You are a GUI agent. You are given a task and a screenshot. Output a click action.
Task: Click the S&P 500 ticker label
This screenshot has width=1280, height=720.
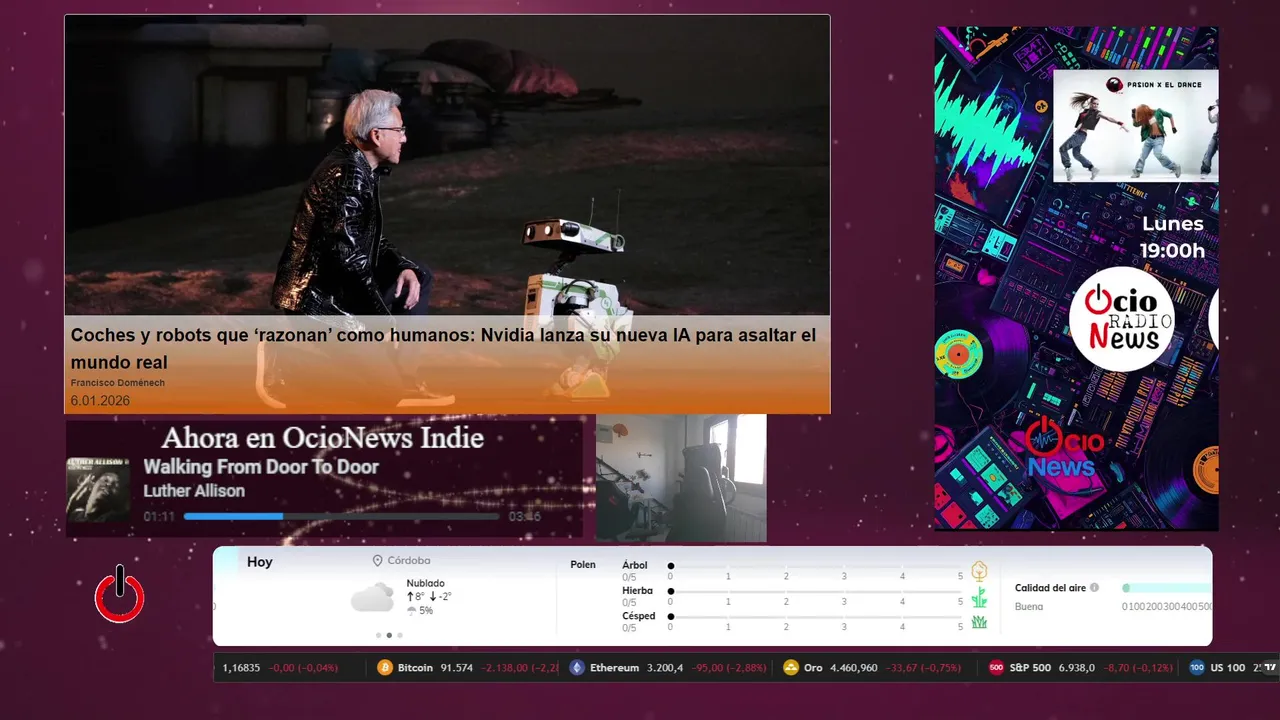[x=1030, y=668]
